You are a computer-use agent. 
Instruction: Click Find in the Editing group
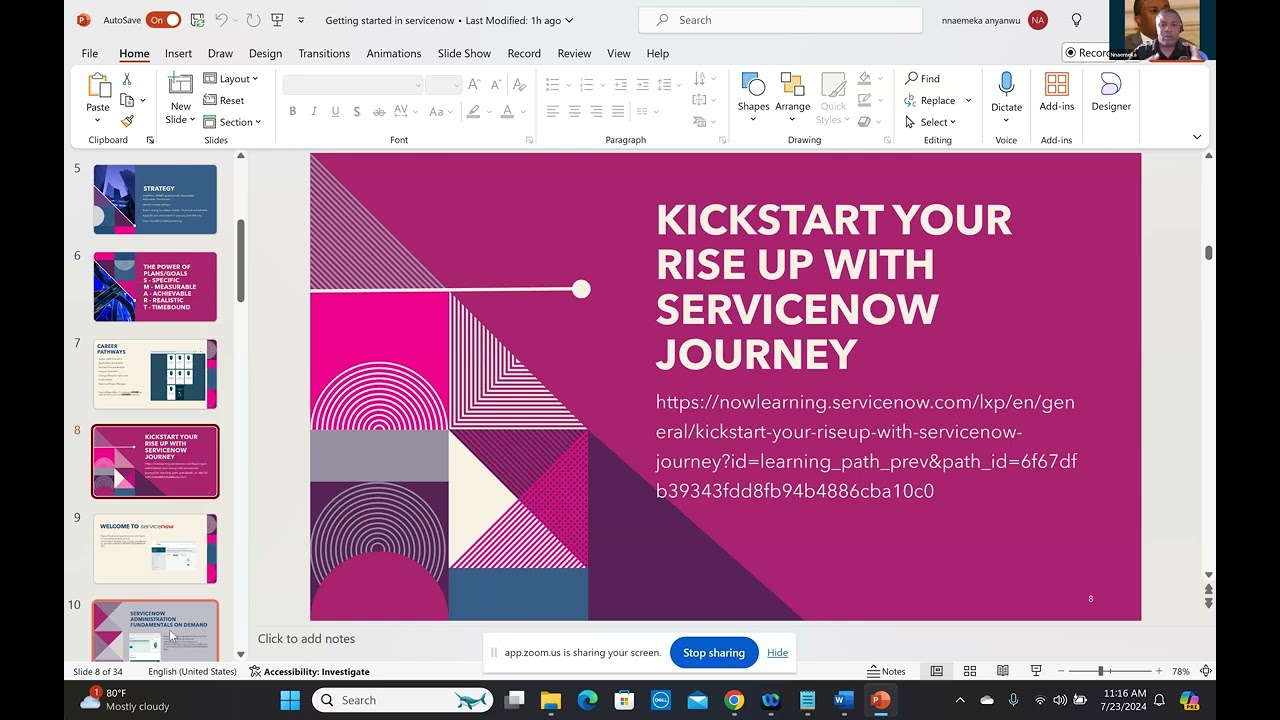click(922, 78)
